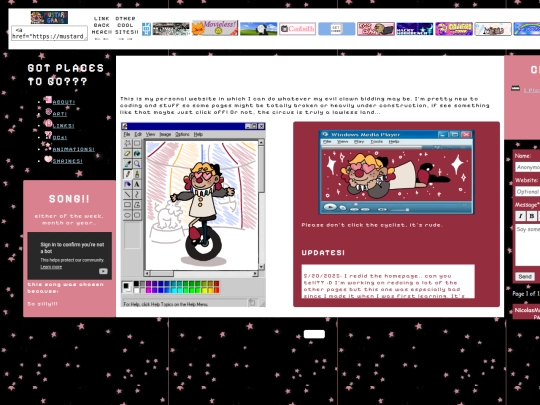
Task: Select the rectangular Select tool in Paint
Action: (x=137, y=143)
